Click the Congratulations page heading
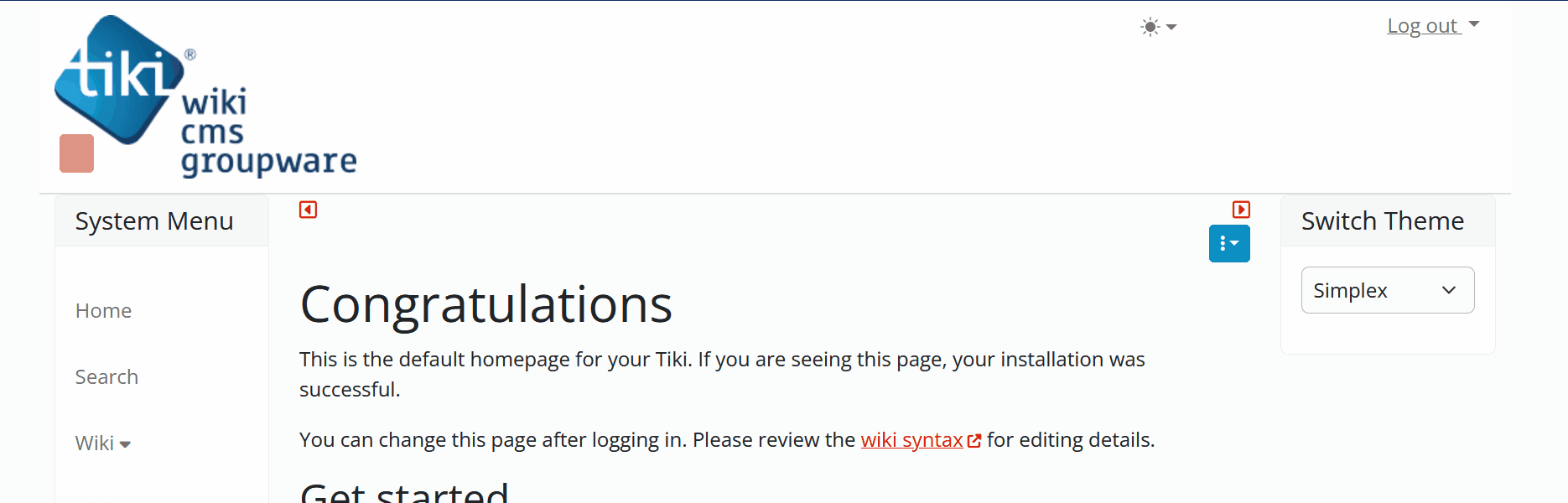This screenshot has height=503, width=1568. click(485, 304)
